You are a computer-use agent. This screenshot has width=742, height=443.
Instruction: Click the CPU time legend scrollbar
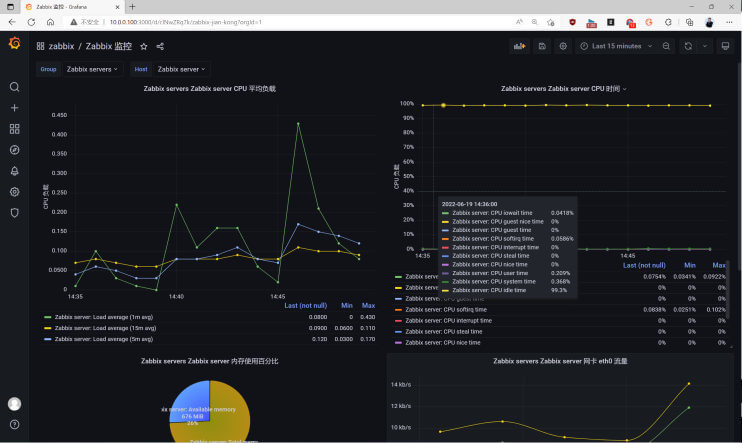pyautogui.click(x=728, y=290)
